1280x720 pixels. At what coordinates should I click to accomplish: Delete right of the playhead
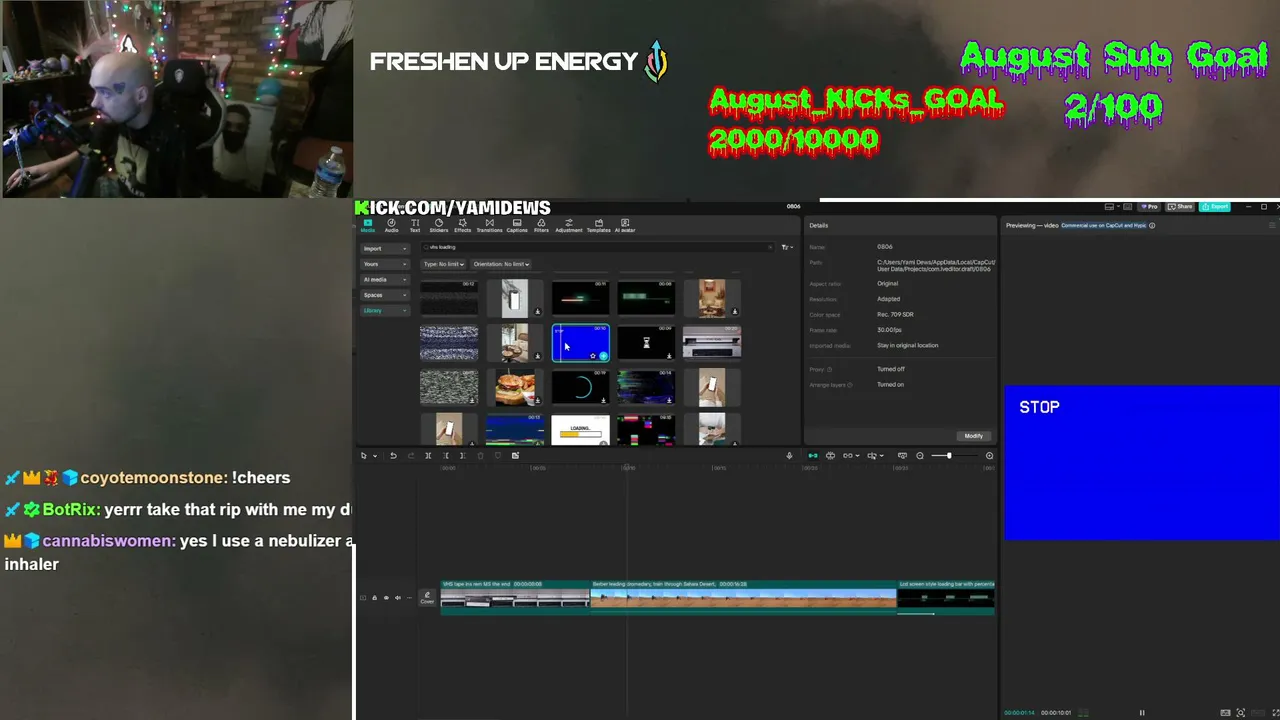463,456
